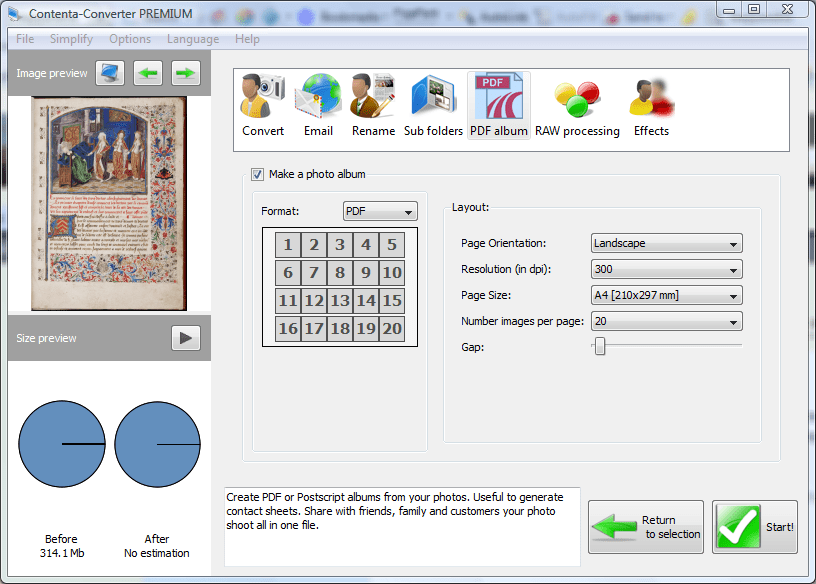
Task: Show previous image with left green arrow
Action: point(148,73)
